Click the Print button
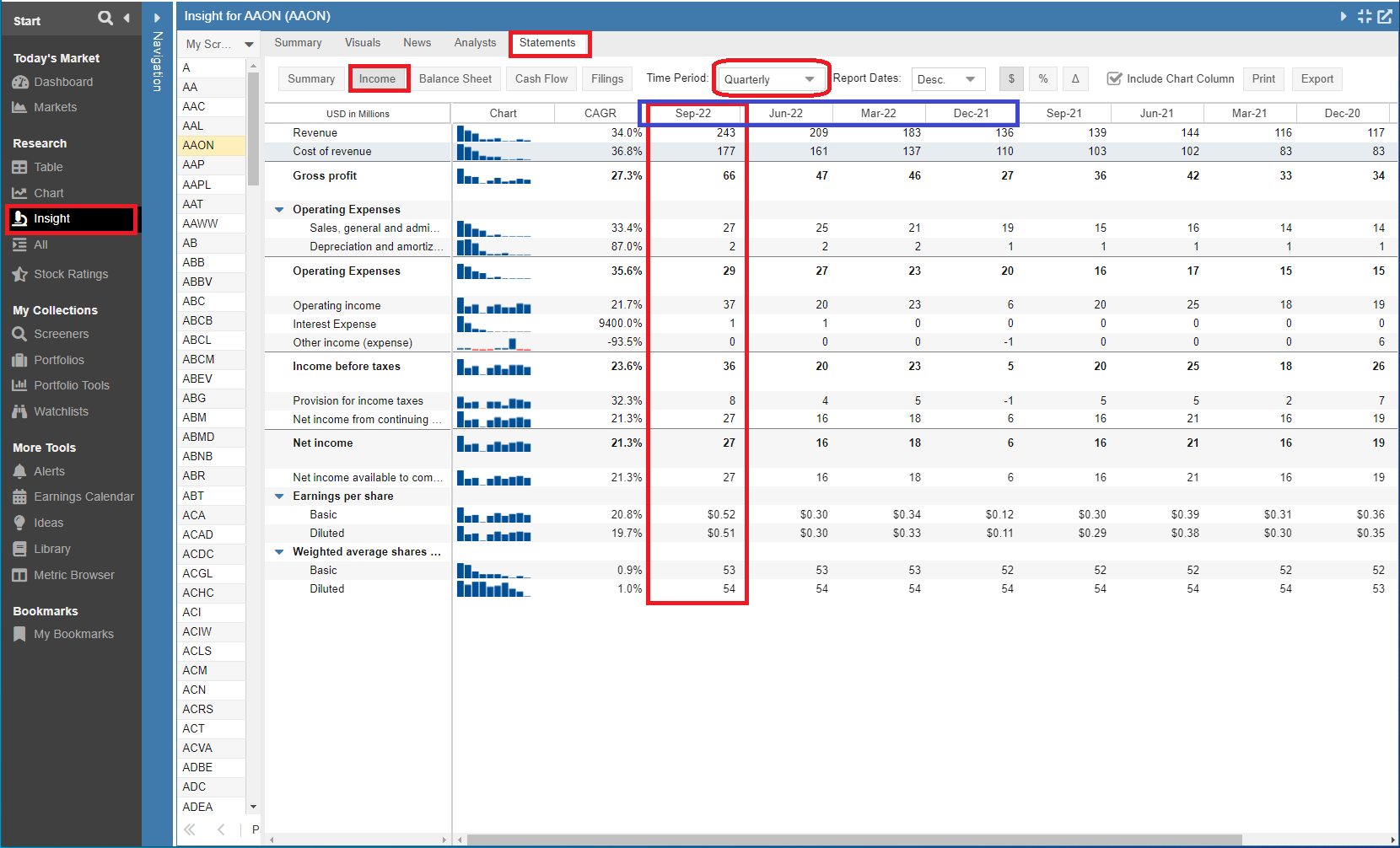The image size is (1400, 848). 1263,78
